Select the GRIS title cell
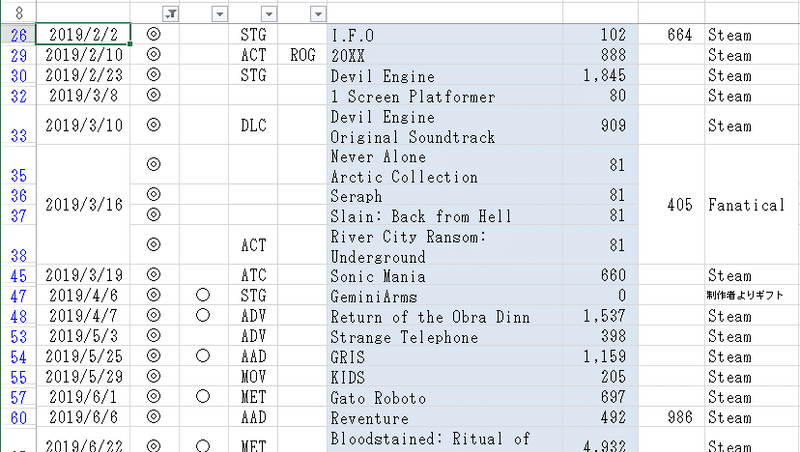 (445, 356)
